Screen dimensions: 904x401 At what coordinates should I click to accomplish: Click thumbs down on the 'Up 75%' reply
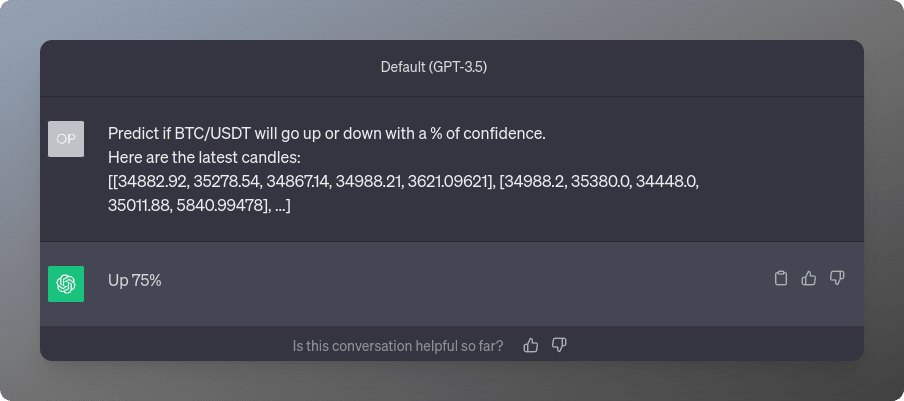(837, 278)
